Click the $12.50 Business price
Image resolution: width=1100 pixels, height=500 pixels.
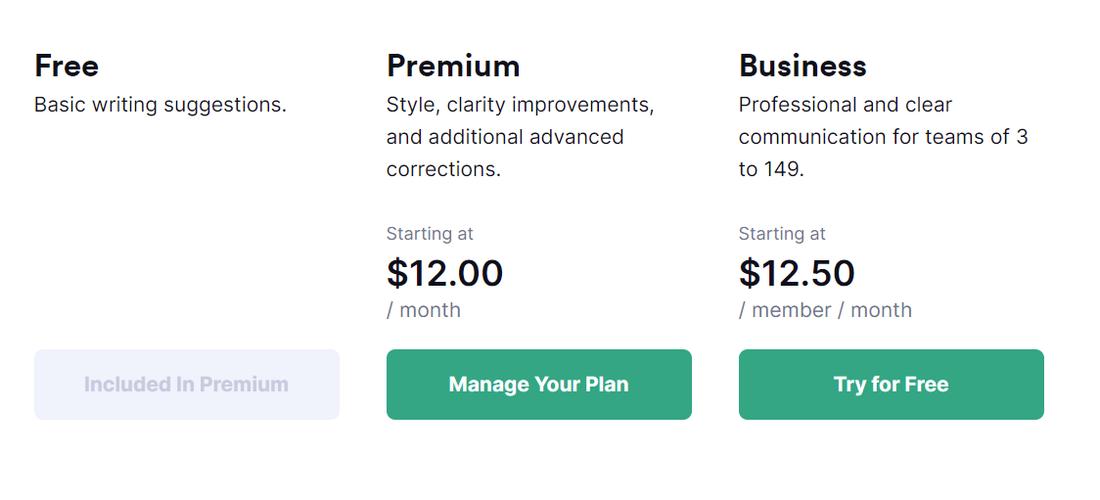coord(797,273)
